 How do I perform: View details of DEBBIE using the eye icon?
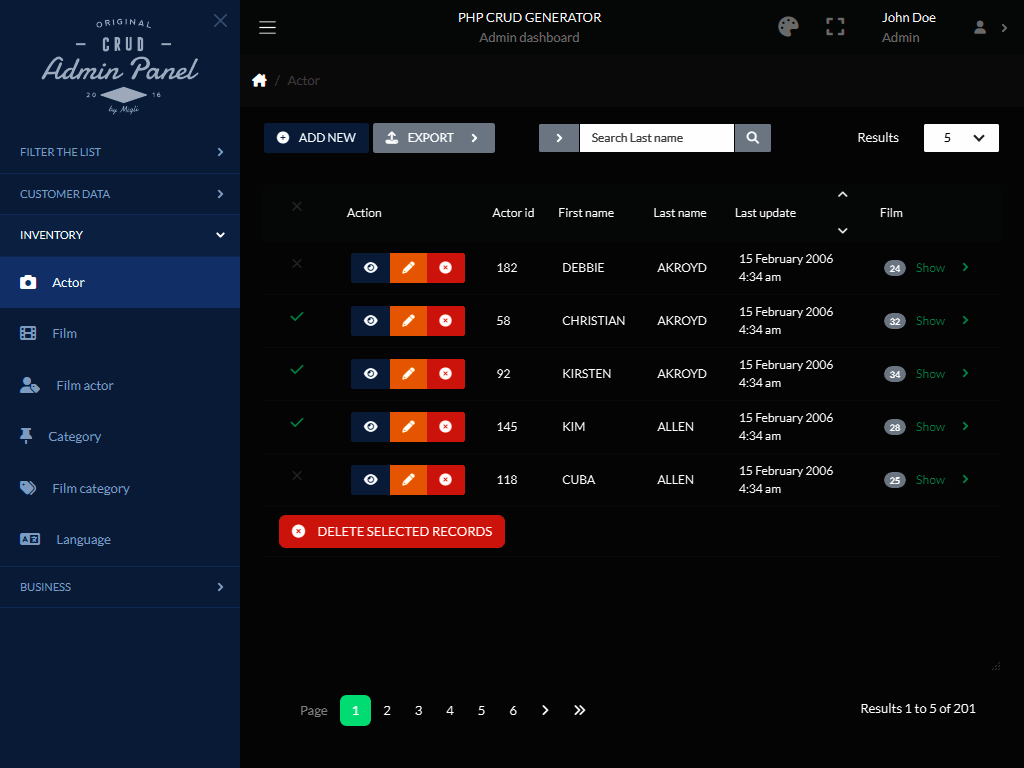(x=370, y=267)
